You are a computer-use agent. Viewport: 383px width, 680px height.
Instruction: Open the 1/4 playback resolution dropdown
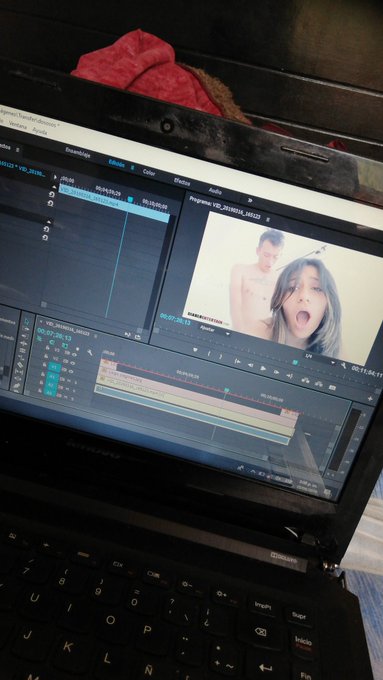tap(320, 358)
